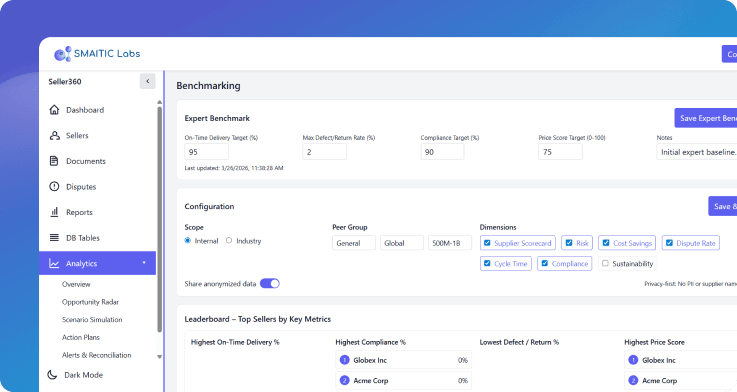Image resolution: width=737 pixels, height=392 pixels.
Task: Click Acme Corp under Highest Price Score
Action: [x=660, y=380]
